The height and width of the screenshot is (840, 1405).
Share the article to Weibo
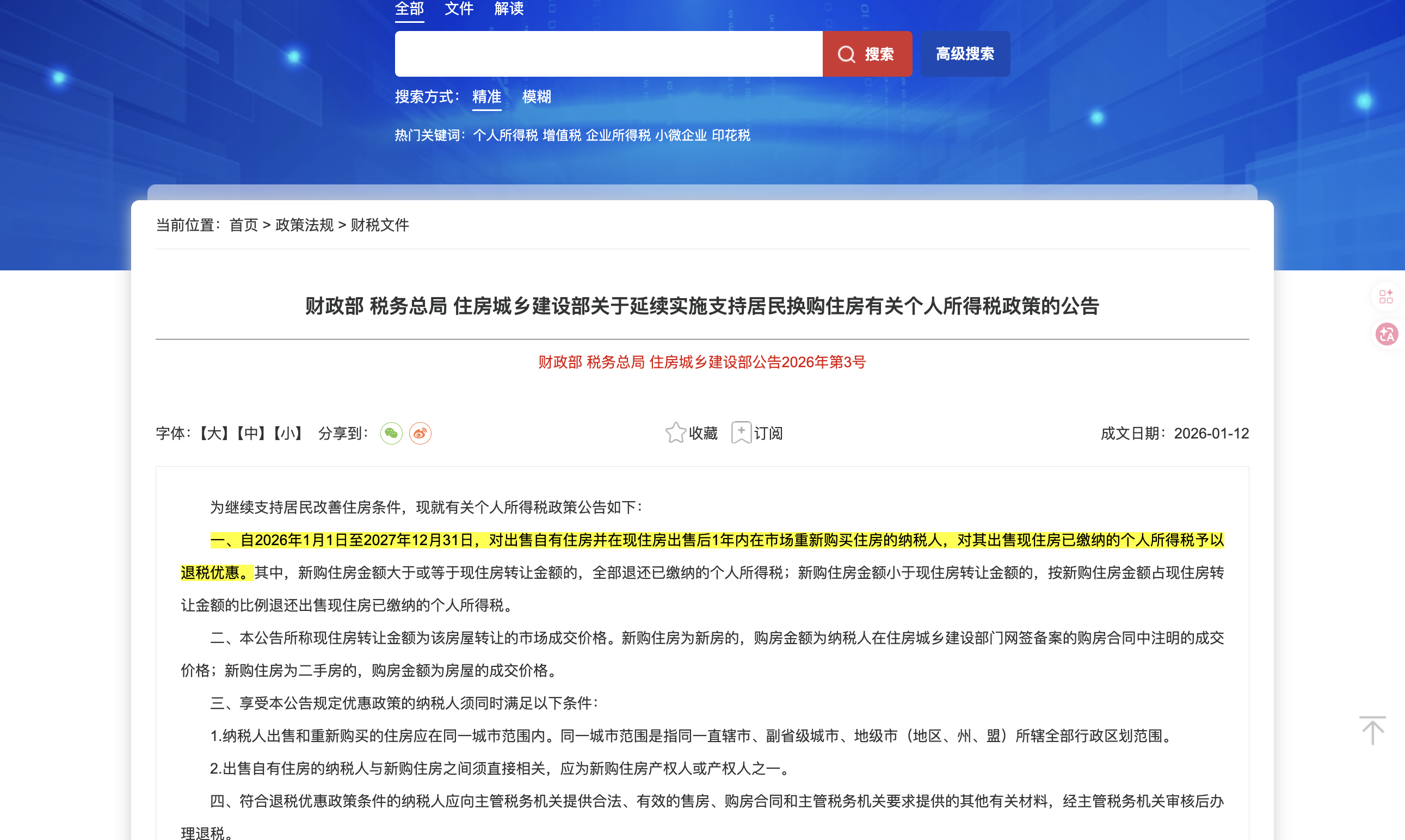(x=420, y=433)
